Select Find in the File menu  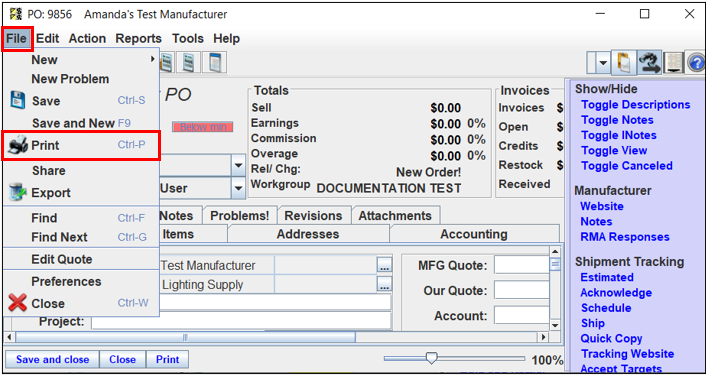pyautogui.click(x=81, y=218)
